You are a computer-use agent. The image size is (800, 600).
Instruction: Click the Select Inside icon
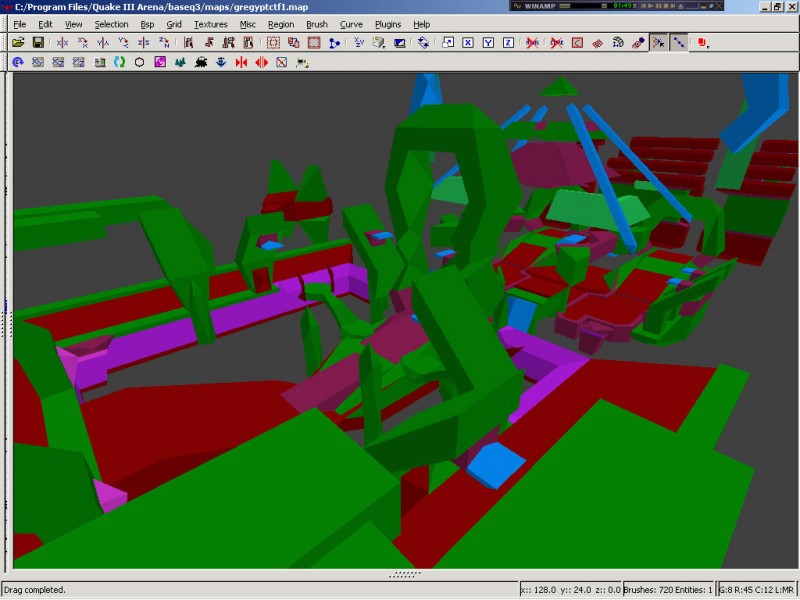pos(248,43)
